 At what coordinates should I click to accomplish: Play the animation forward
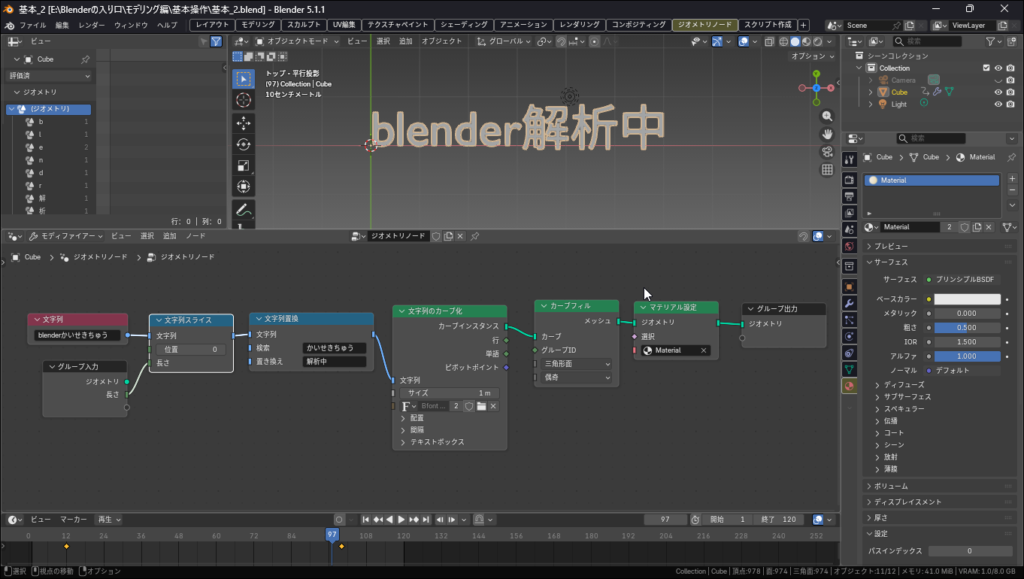[x=401, y=520]
